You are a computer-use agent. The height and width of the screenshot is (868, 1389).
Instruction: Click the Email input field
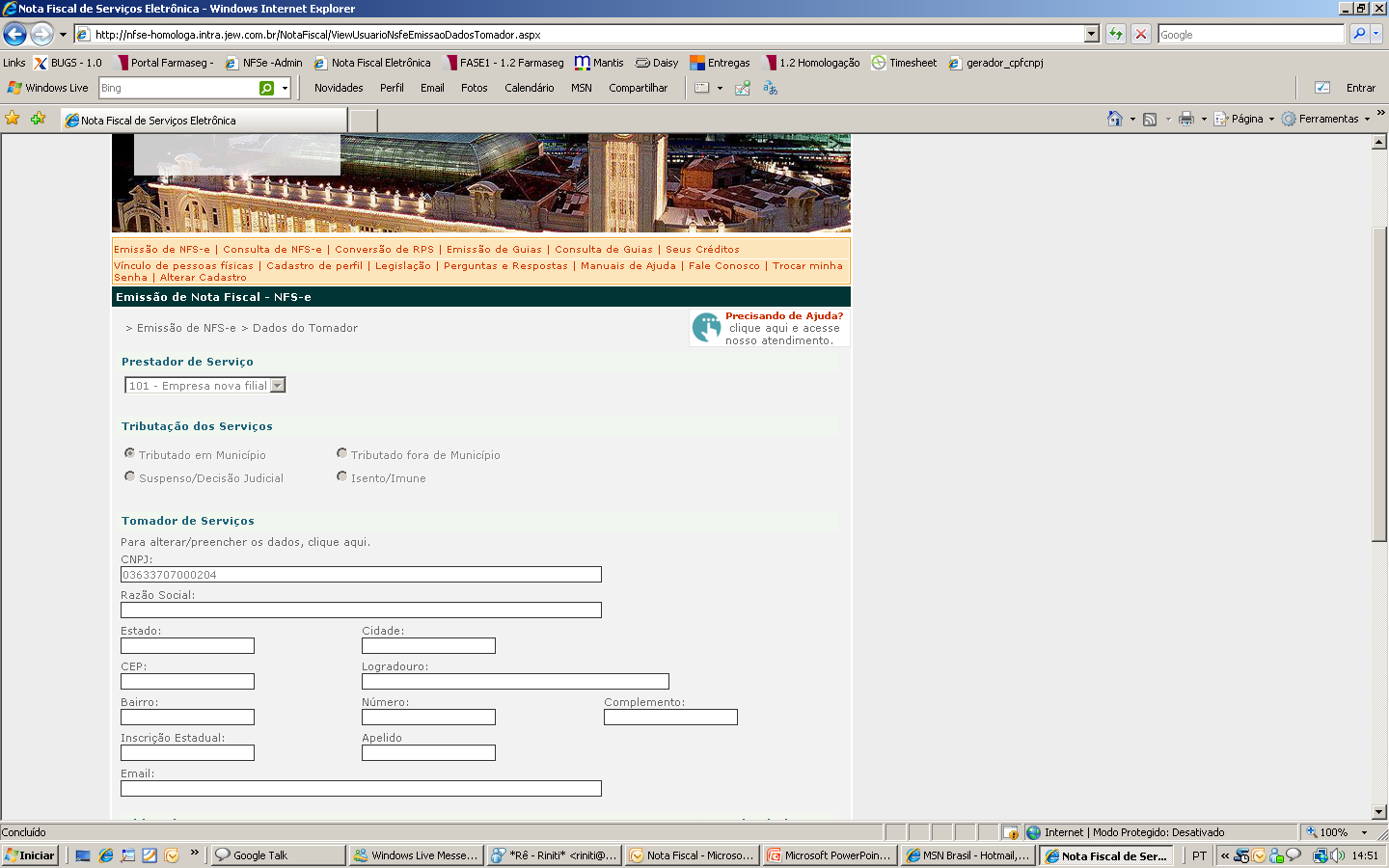point(361,789)
